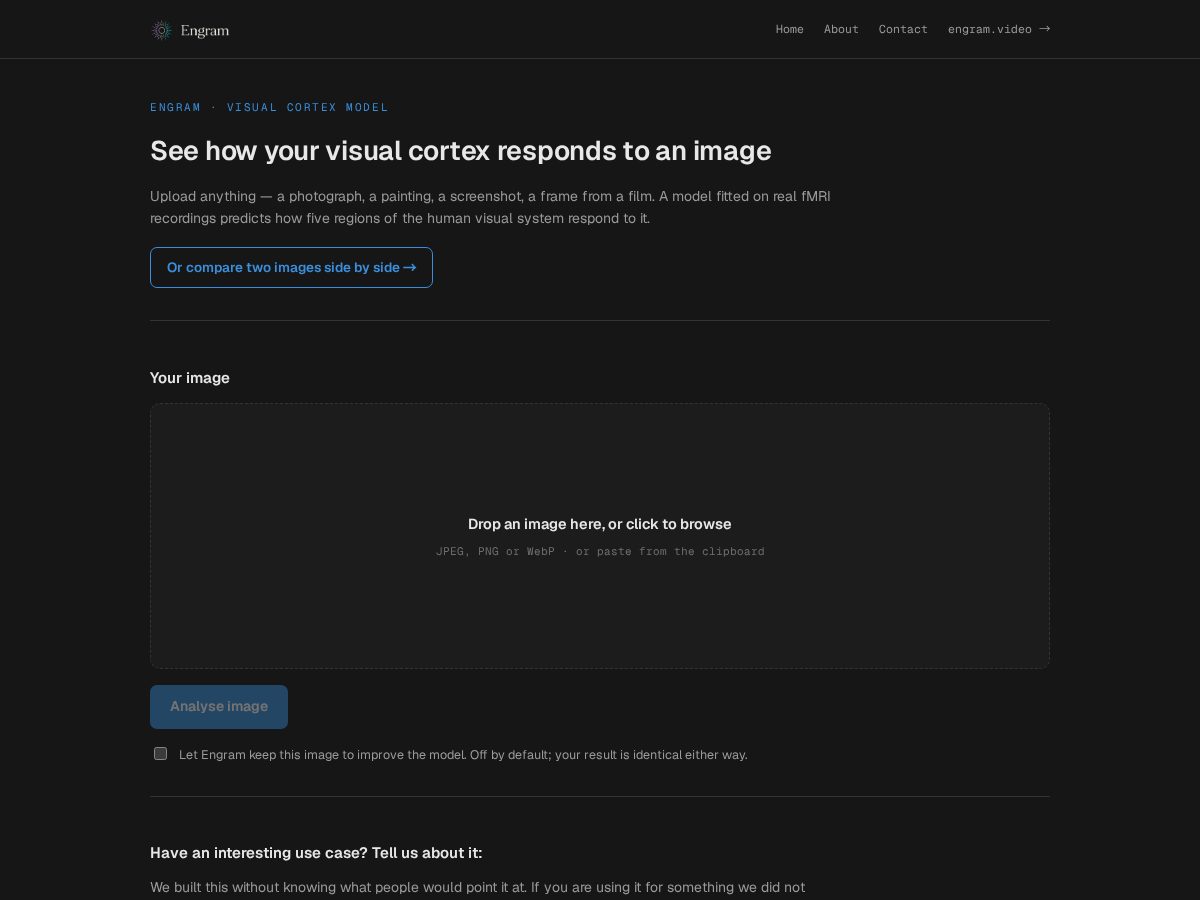Click the JPEG, PNG or WebP hint text
This screenshot has height=900, width=1200.
point(600,551)
